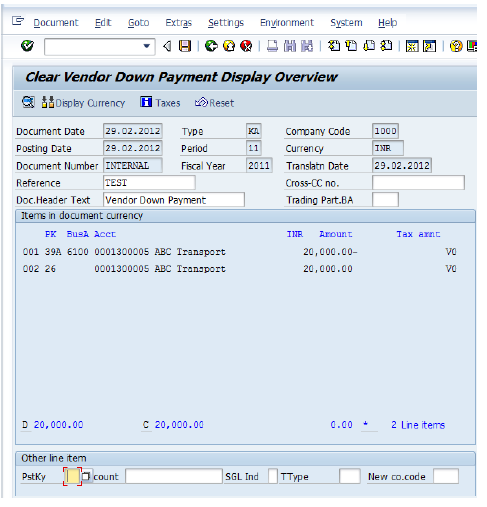Click the SAP menu icon beside Document
Screen dimensions: 487x507
coord(18,21)
